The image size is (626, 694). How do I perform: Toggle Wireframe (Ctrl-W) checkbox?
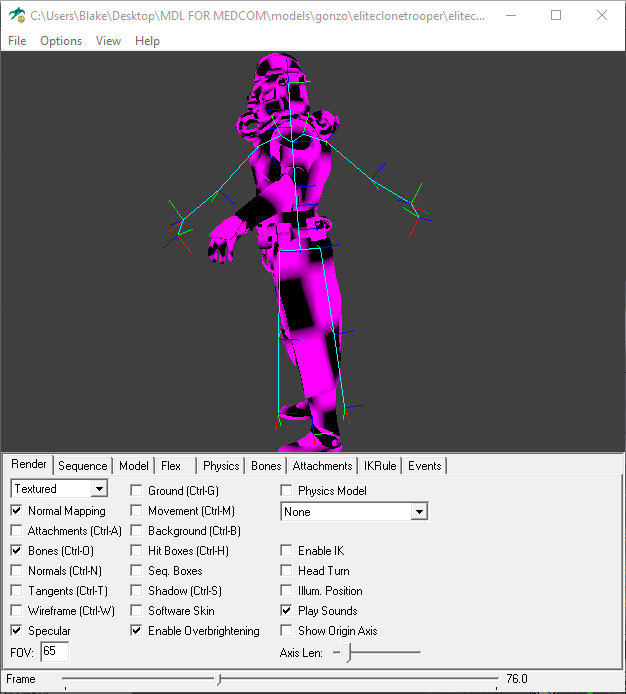click(16, 610)
